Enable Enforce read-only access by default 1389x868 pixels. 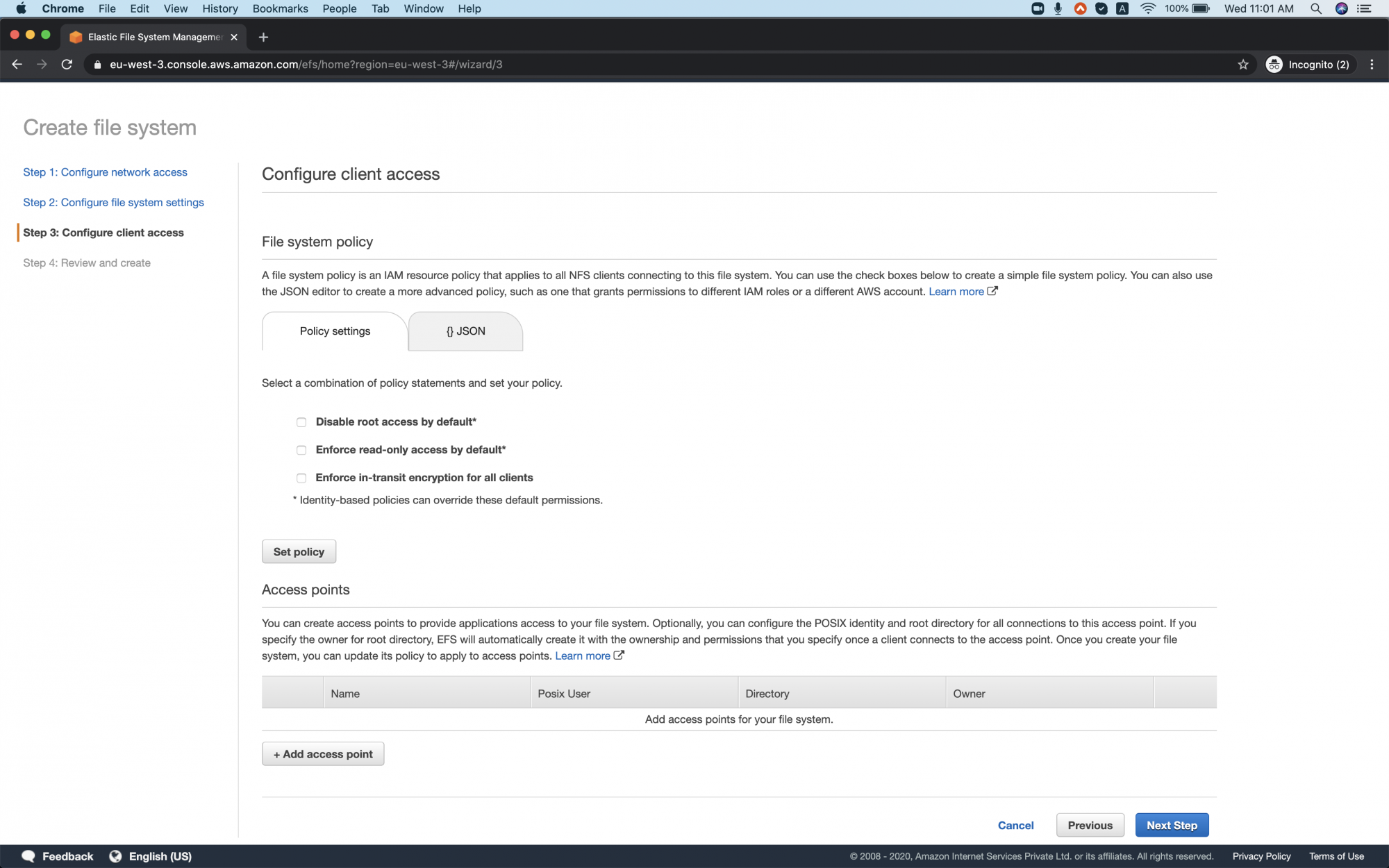tap(301, 450)
